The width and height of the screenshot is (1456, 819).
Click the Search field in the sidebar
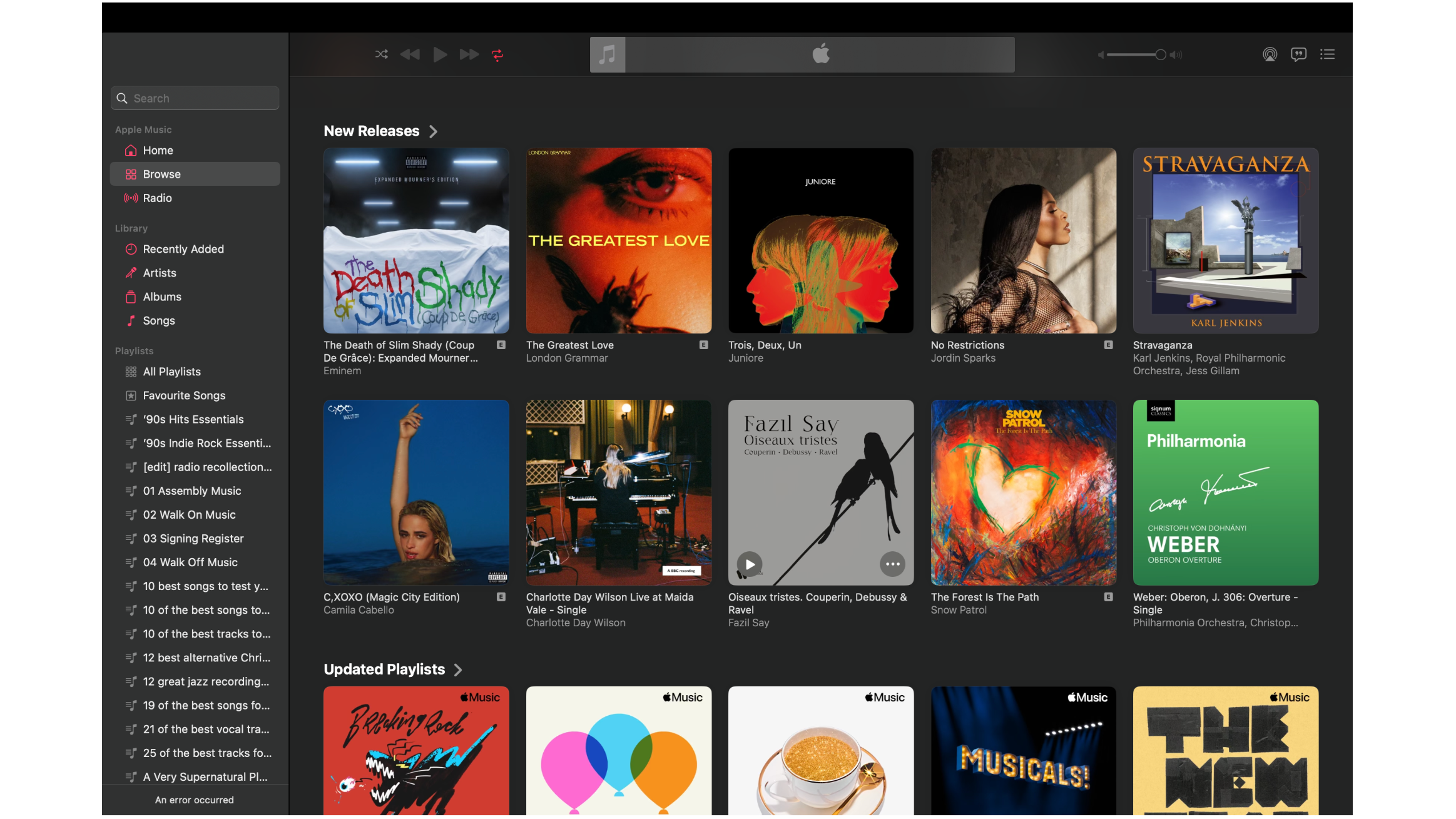tap(195, 98)
